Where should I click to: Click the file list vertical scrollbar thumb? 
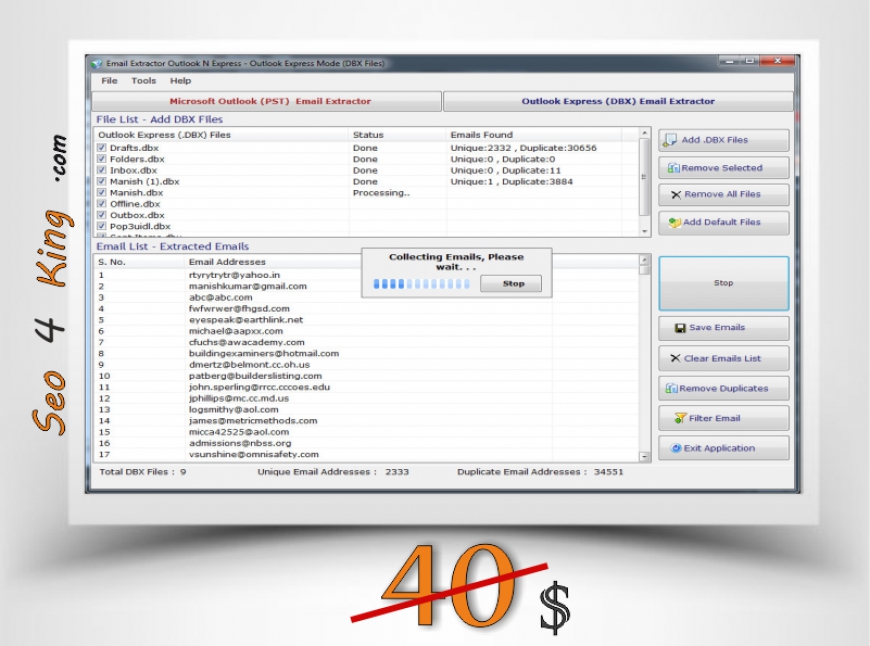pos(644,177)
